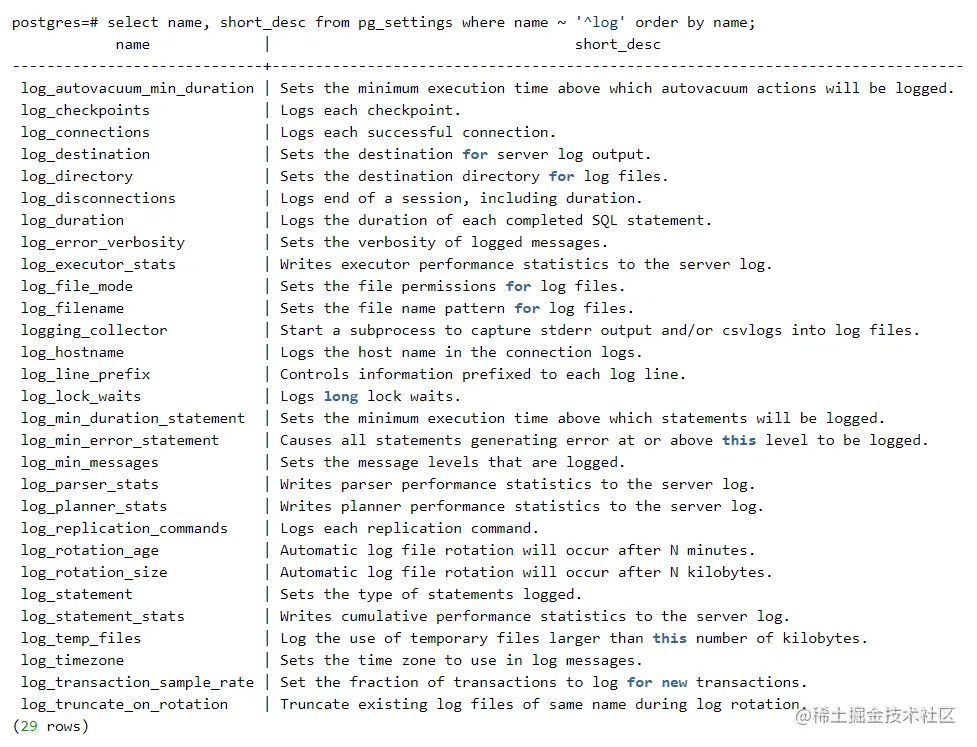Click the log_autovacuum_min_duration setting name
This screenshot has height=747, width=977.
coord(137,88)
